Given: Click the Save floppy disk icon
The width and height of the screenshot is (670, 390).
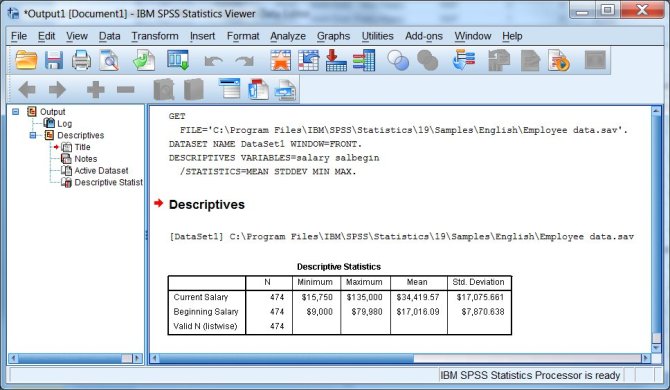Looking at the screenshot, I should coord(54,60).
